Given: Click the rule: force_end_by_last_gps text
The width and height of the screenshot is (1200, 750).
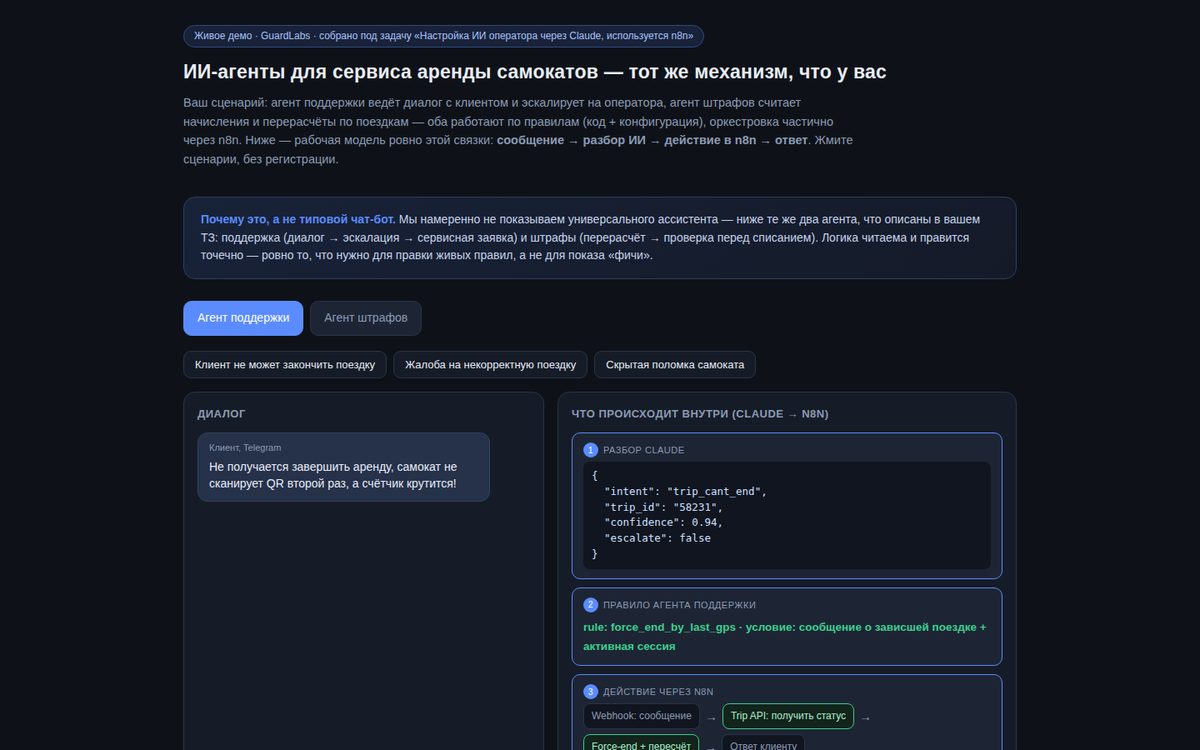Looking at the screenshot, I should pyautogui.click(x=784, y=636).
